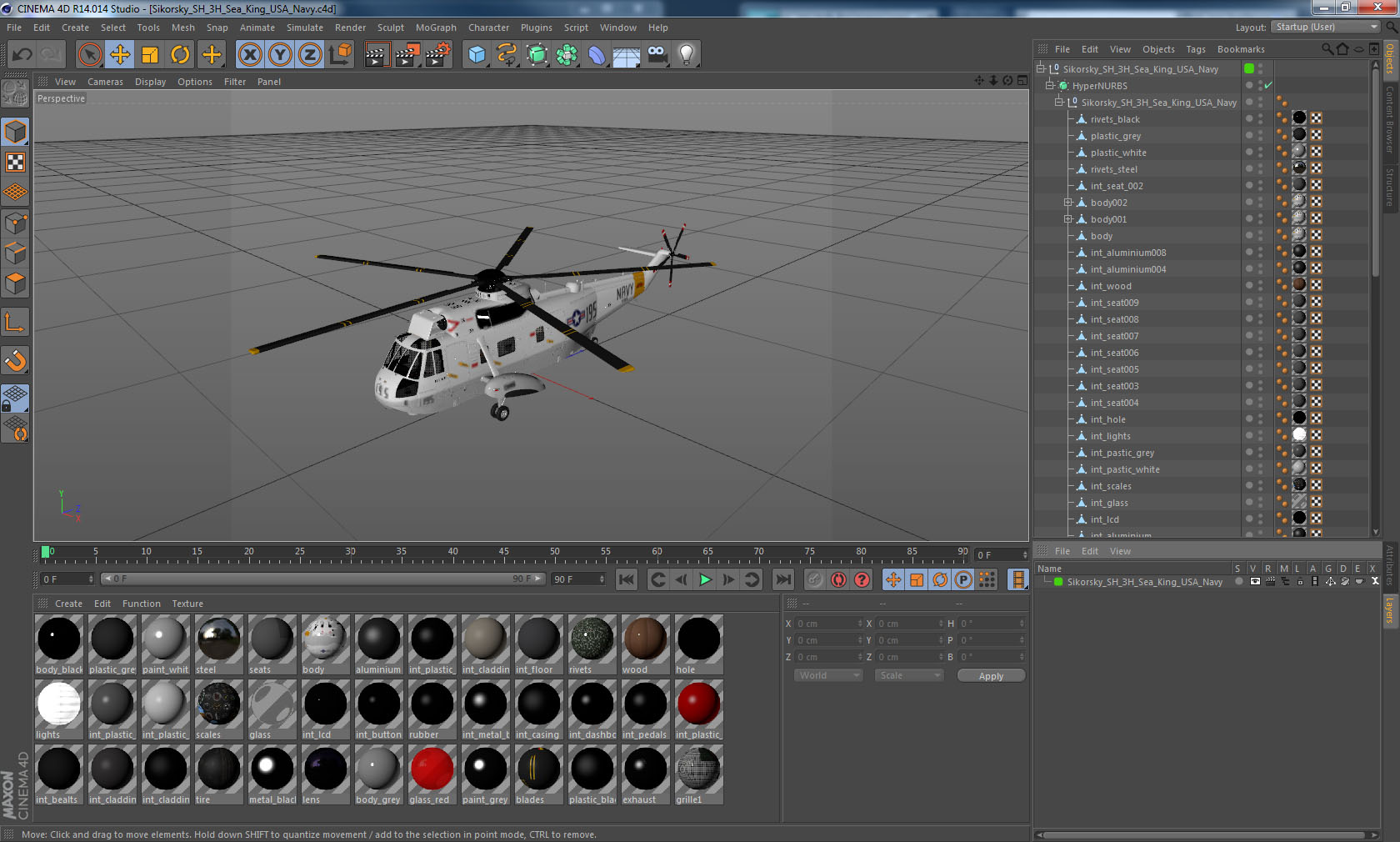
Task: Click the Render View clapper icon
Action: tap(377, 55)
